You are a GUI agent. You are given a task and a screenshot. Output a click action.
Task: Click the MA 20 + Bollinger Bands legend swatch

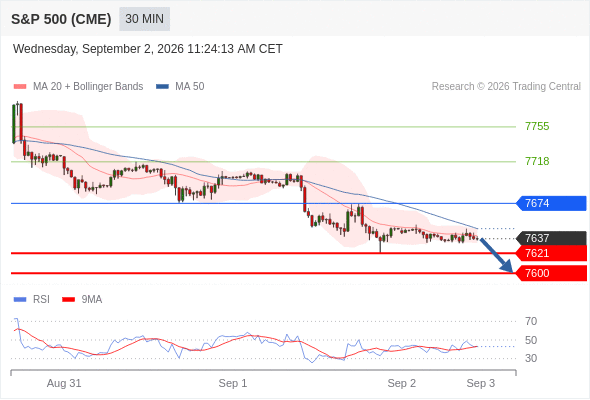[20, 87]
